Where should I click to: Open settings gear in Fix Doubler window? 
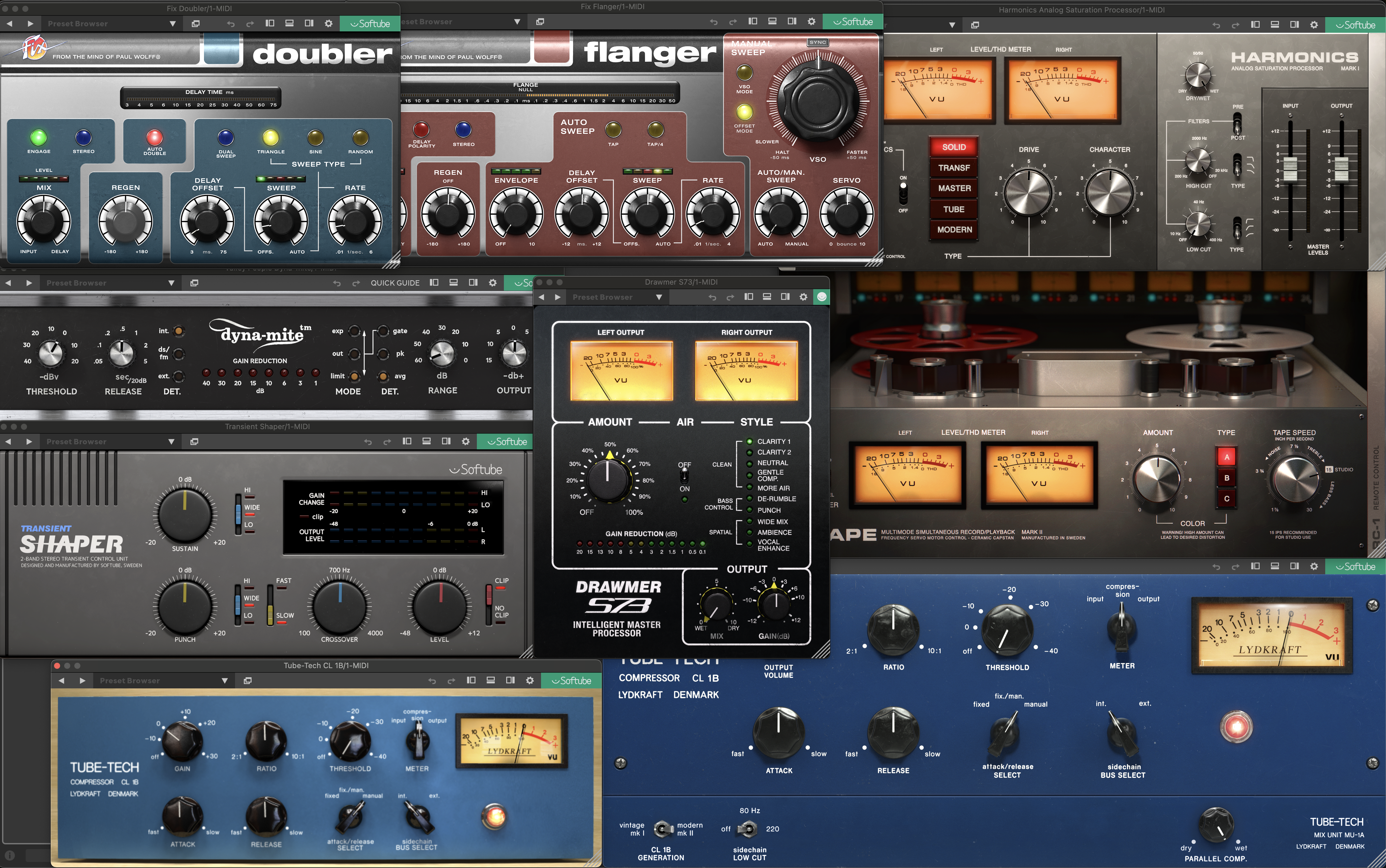328,24
